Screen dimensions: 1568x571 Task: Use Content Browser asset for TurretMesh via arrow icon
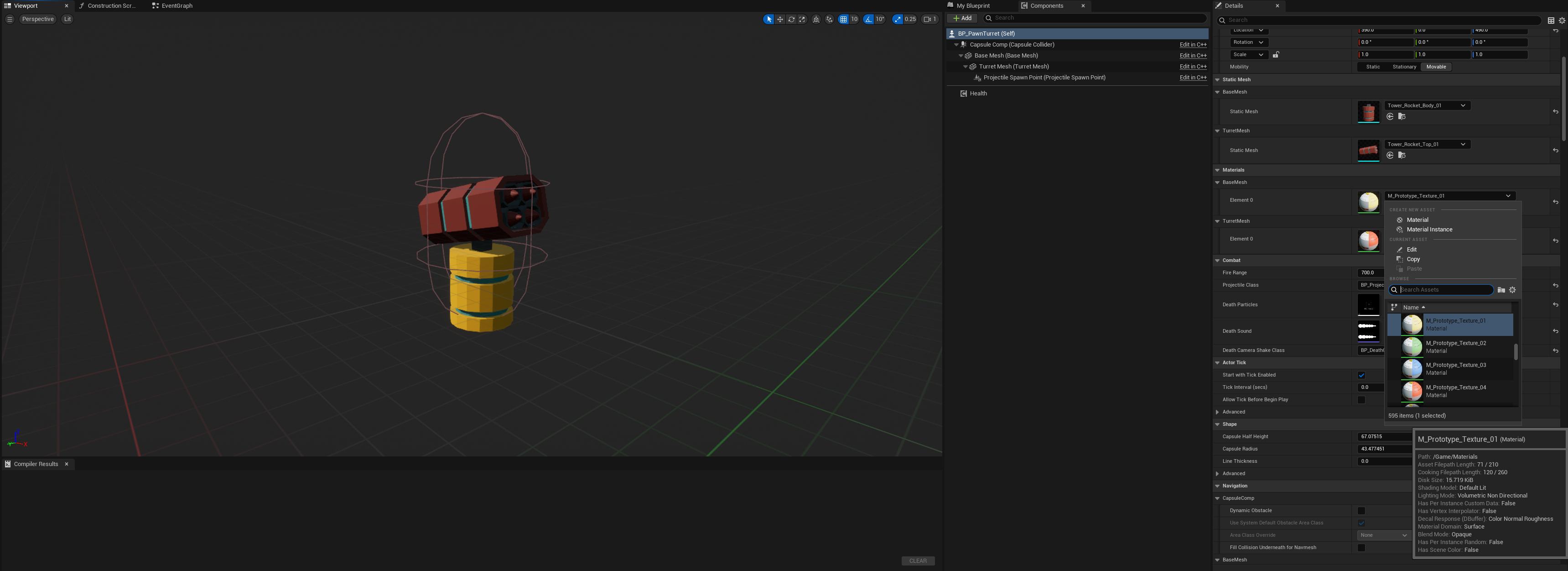(x=1390, y=155)
